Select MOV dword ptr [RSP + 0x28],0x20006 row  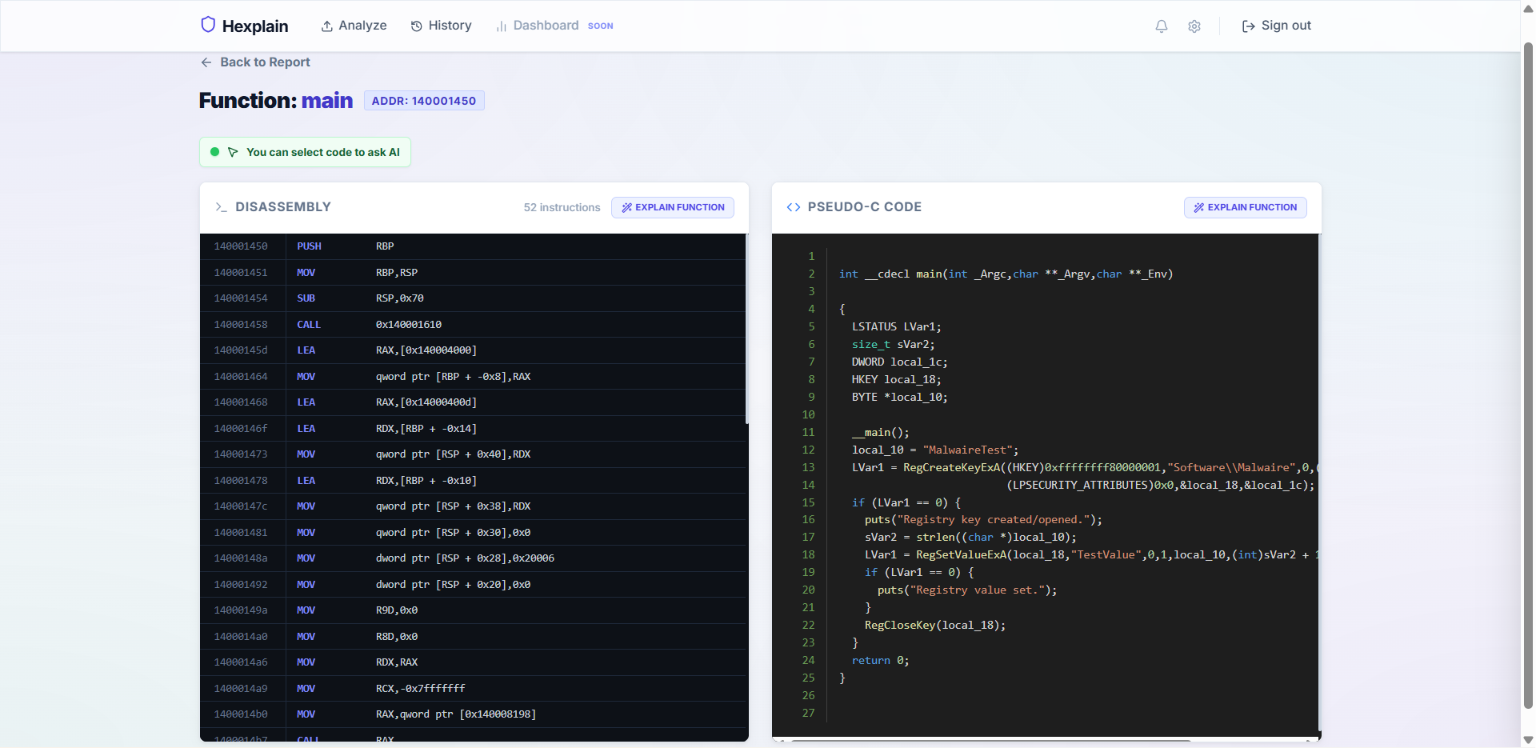tap(473, 558)
